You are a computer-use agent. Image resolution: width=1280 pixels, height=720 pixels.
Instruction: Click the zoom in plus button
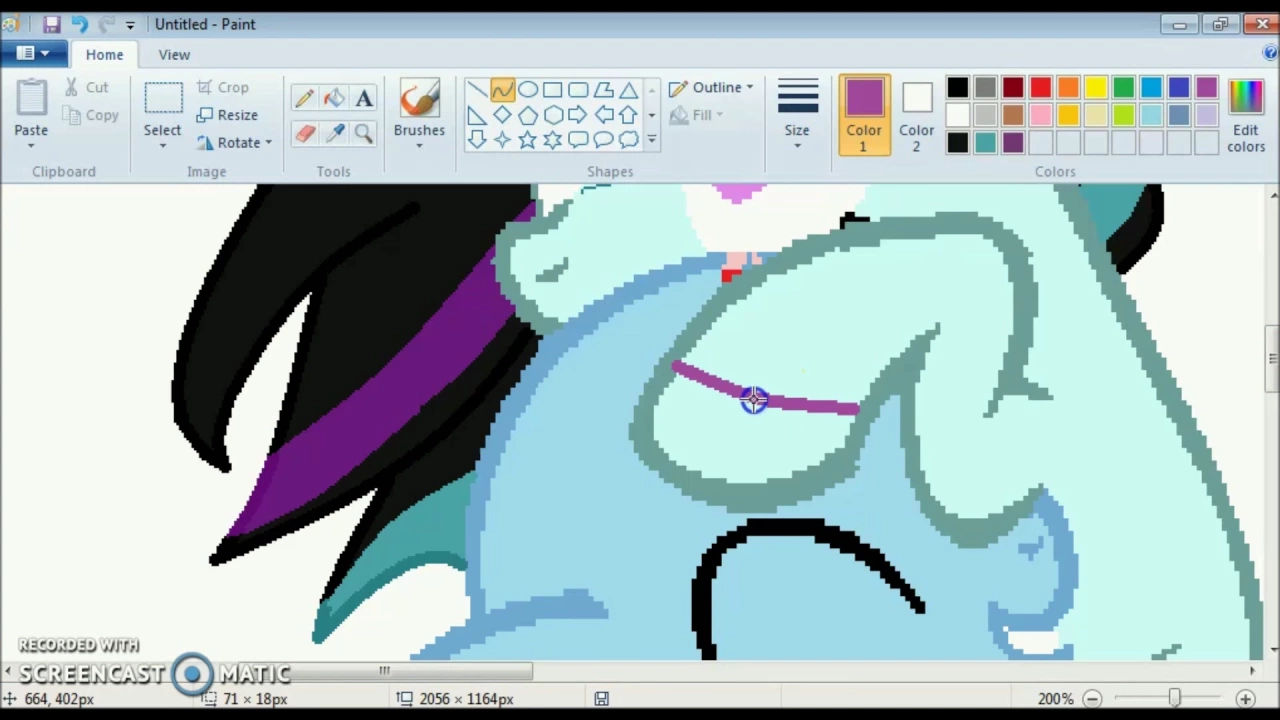pos(1245,699)
